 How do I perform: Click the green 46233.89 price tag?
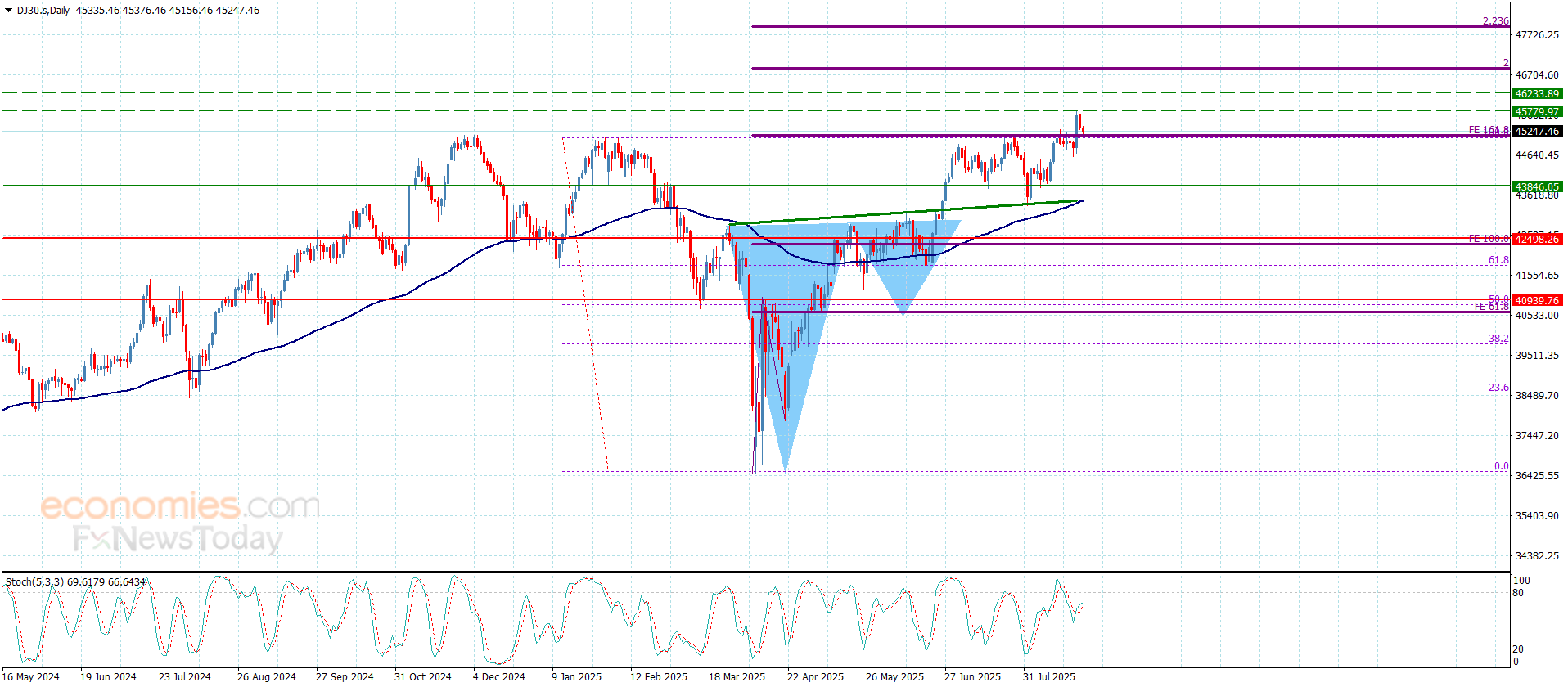click(x=1537, y=94)
